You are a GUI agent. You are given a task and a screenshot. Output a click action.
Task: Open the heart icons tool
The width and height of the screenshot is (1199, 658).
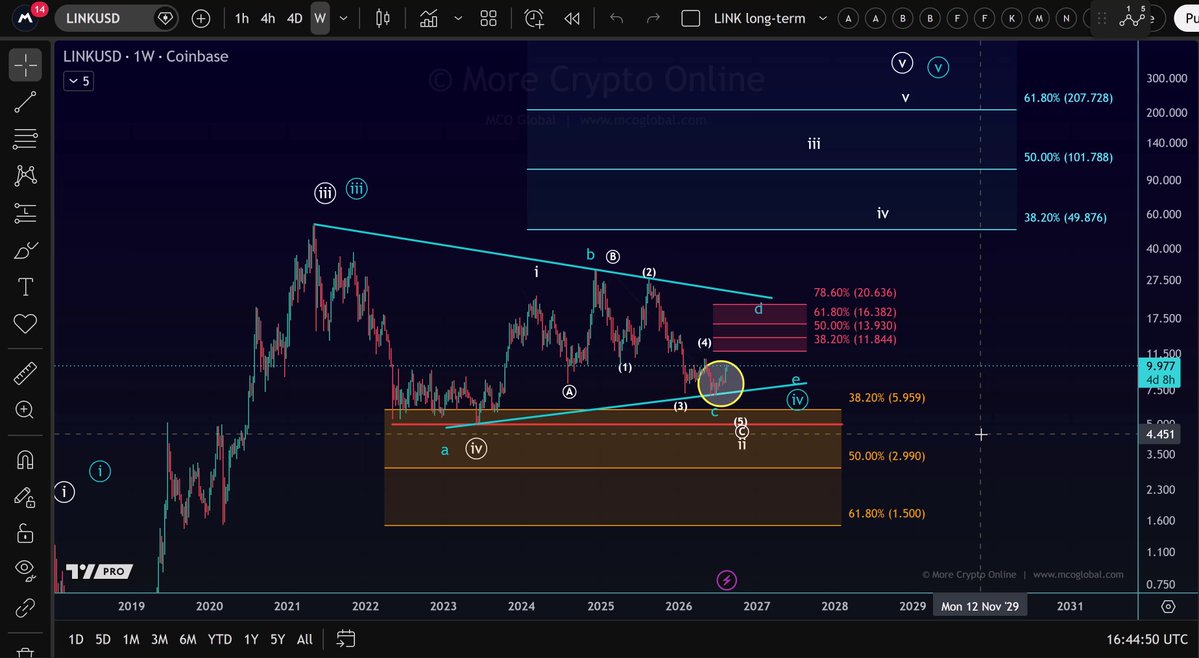tap(25, 324)
